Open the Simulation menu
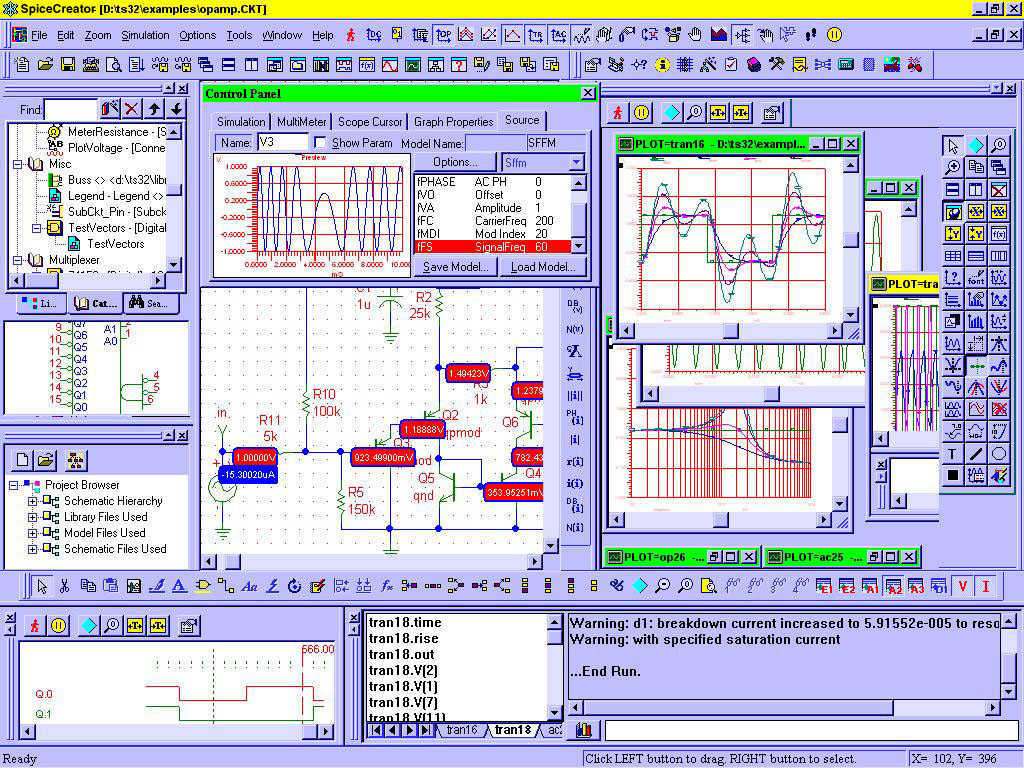Image resolution: width=1024 pixels, height=768 pixels. click(x=145, y=35)
